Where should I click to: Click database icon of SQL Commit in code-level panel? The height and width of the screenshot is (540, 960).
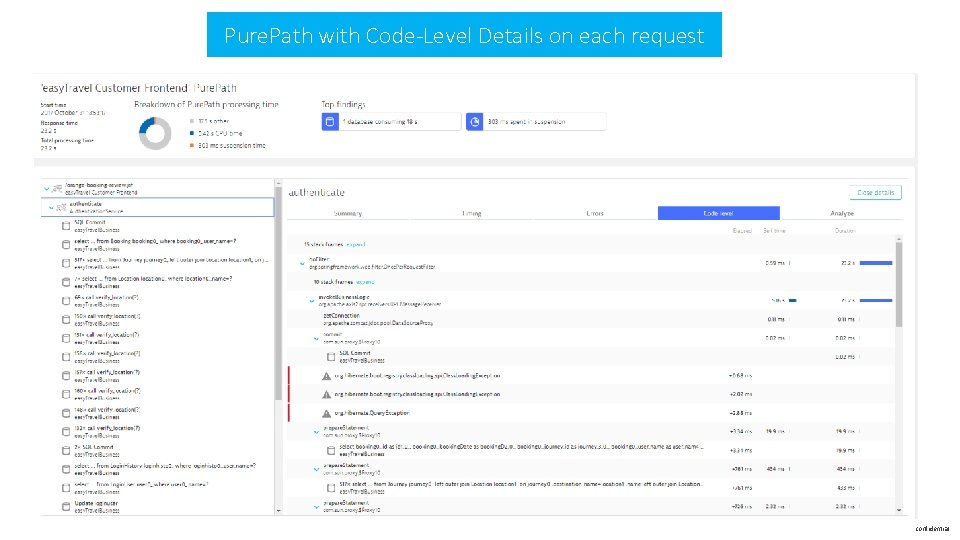[x=331, y=357]
